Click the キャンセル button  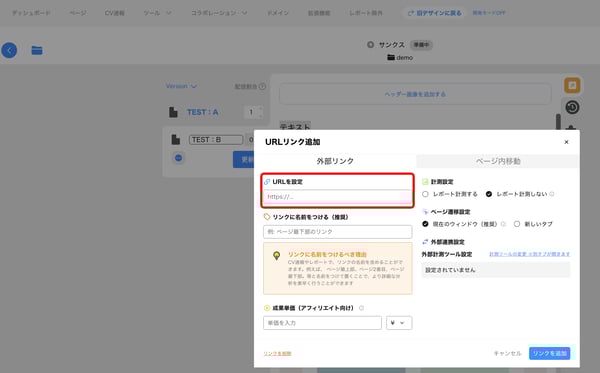pyautogui.click(x=507, y=353)
